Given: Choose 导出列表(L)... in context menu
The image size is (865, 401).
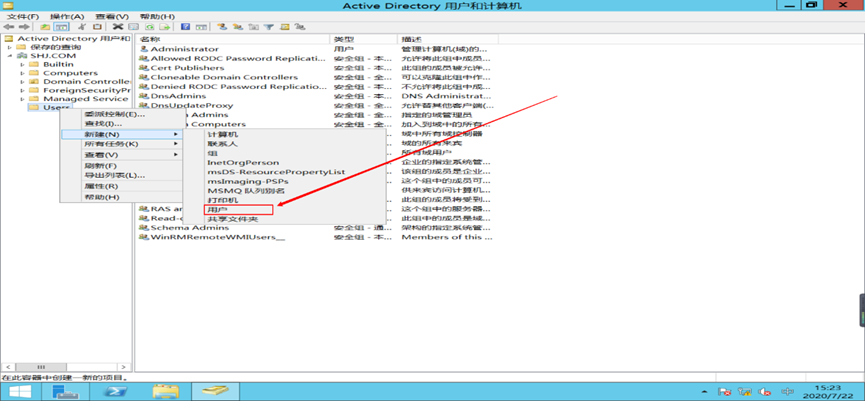Looking at the screenshot, I should (x=122, y=175).
